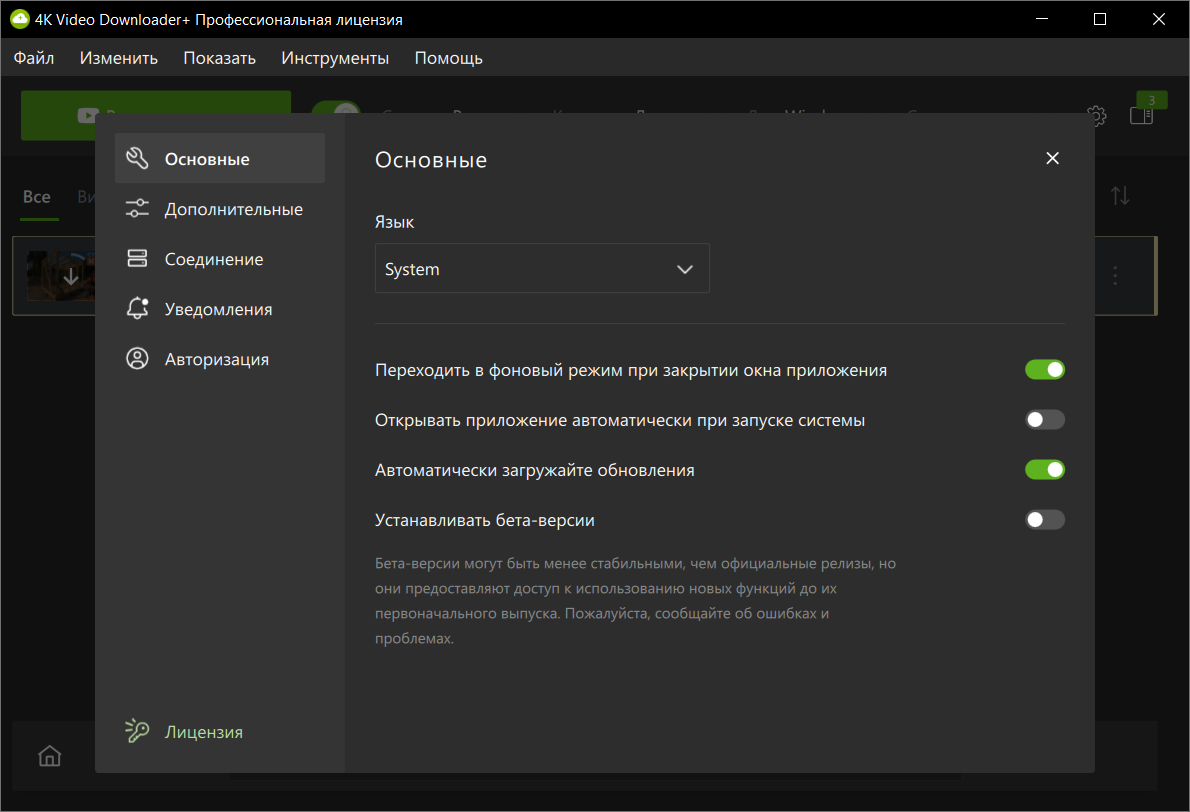Click the settings gear icon in the toolbar
Screen dimensions: 1190x812
[x=1096, y=115]
